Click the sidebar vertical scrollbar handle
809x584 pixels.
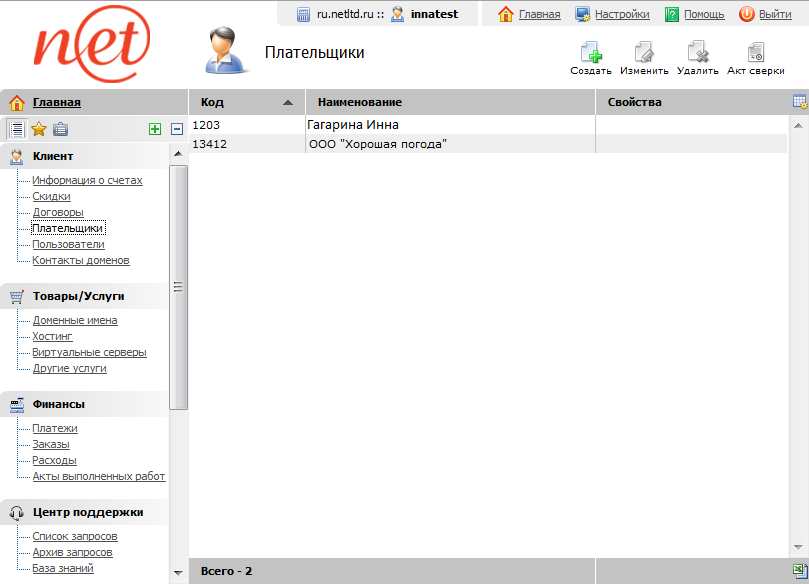coord(178,287)
